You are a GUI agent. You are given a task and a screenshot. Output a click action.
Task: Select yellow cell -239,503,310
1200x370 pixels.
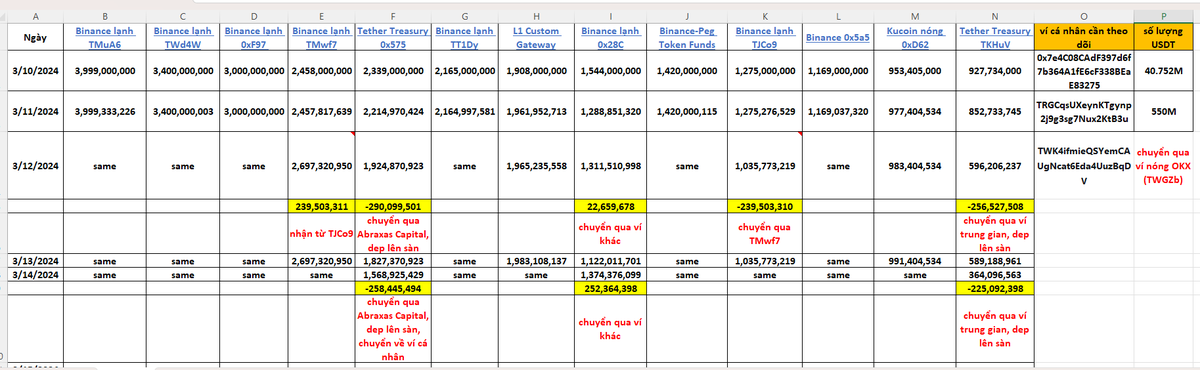click(764, 207)
